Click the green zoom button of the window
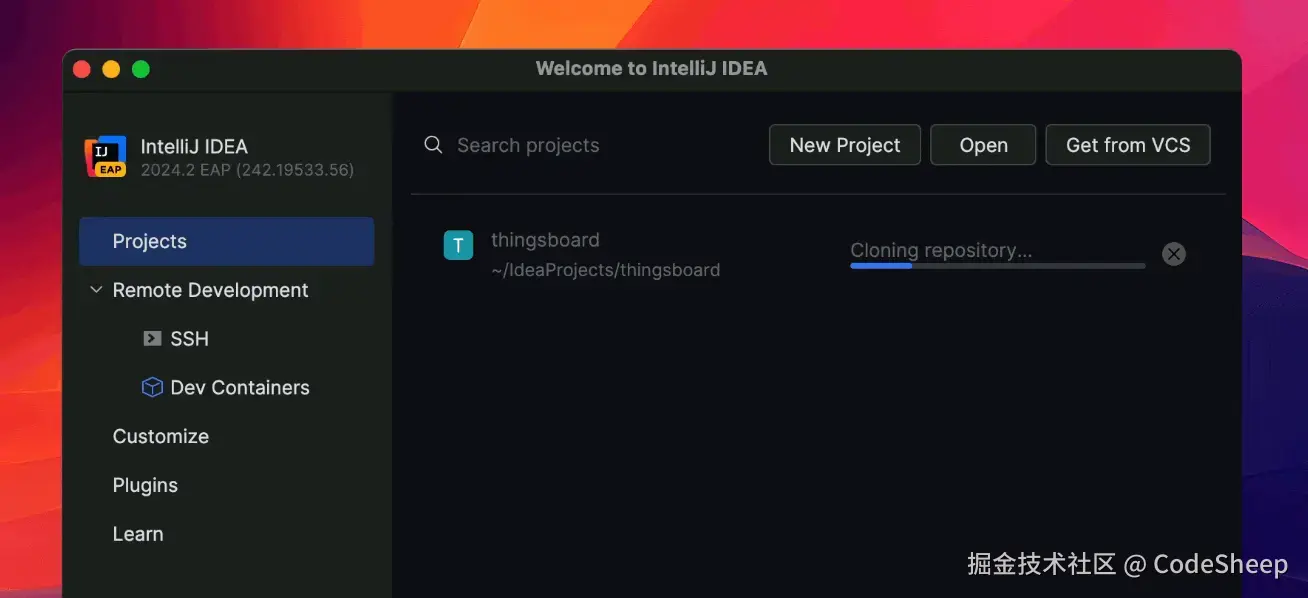Viewport: 1308px width, 598px height. [141, 68]
